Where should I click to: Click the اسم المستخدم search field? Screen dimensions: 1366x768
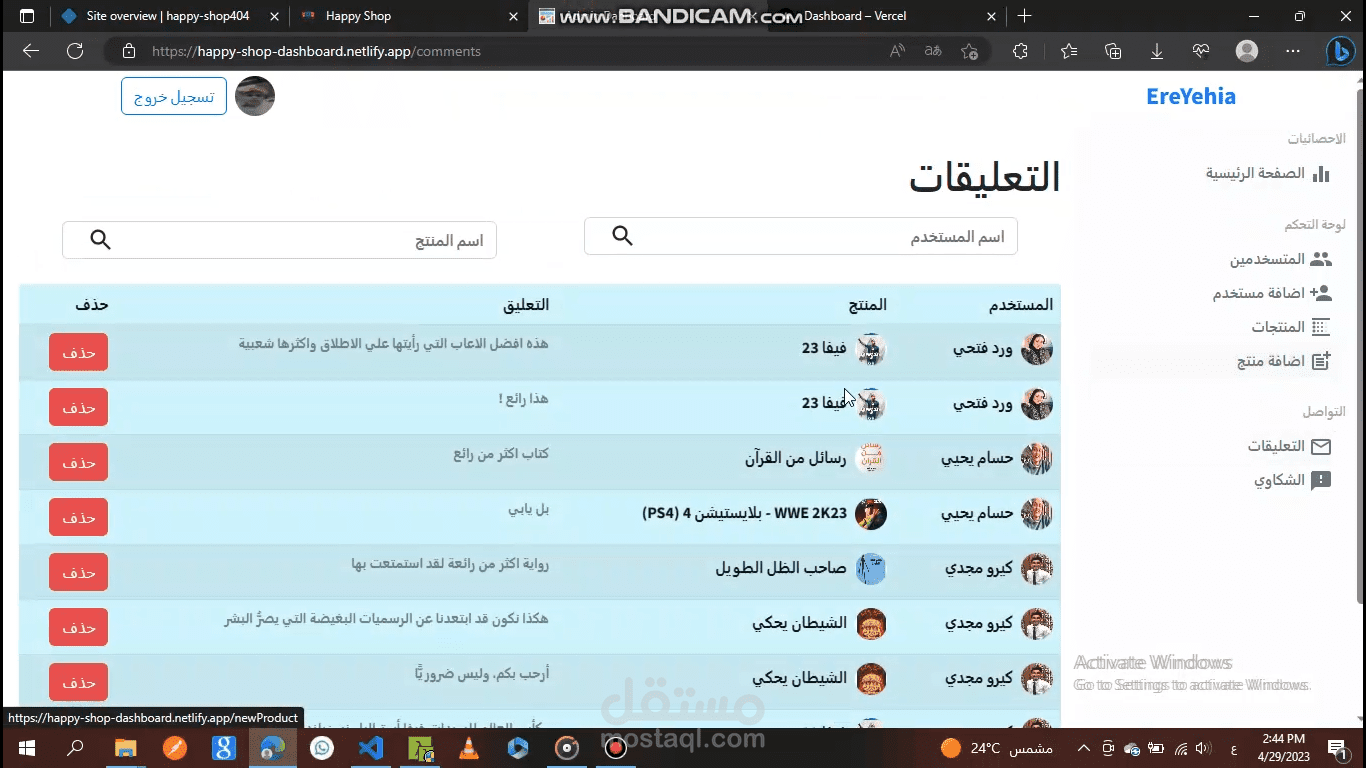click(801, 236)
